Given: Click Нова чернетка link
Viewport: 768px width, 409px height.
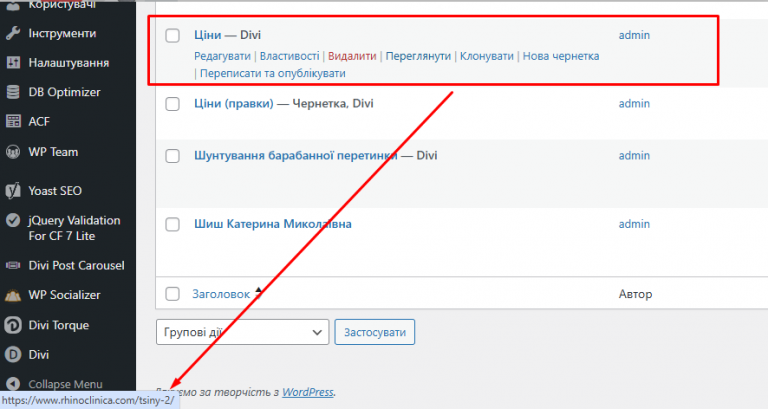Looking at the screenshot, I should pos(561,56).
